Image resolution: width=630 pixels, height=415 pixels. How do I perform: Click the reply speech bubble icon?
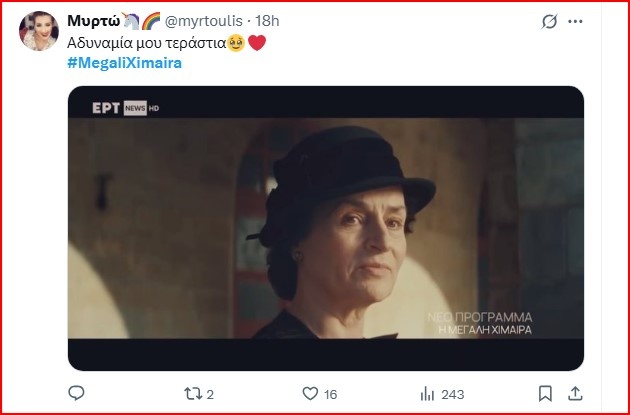(x=76, y=394)
